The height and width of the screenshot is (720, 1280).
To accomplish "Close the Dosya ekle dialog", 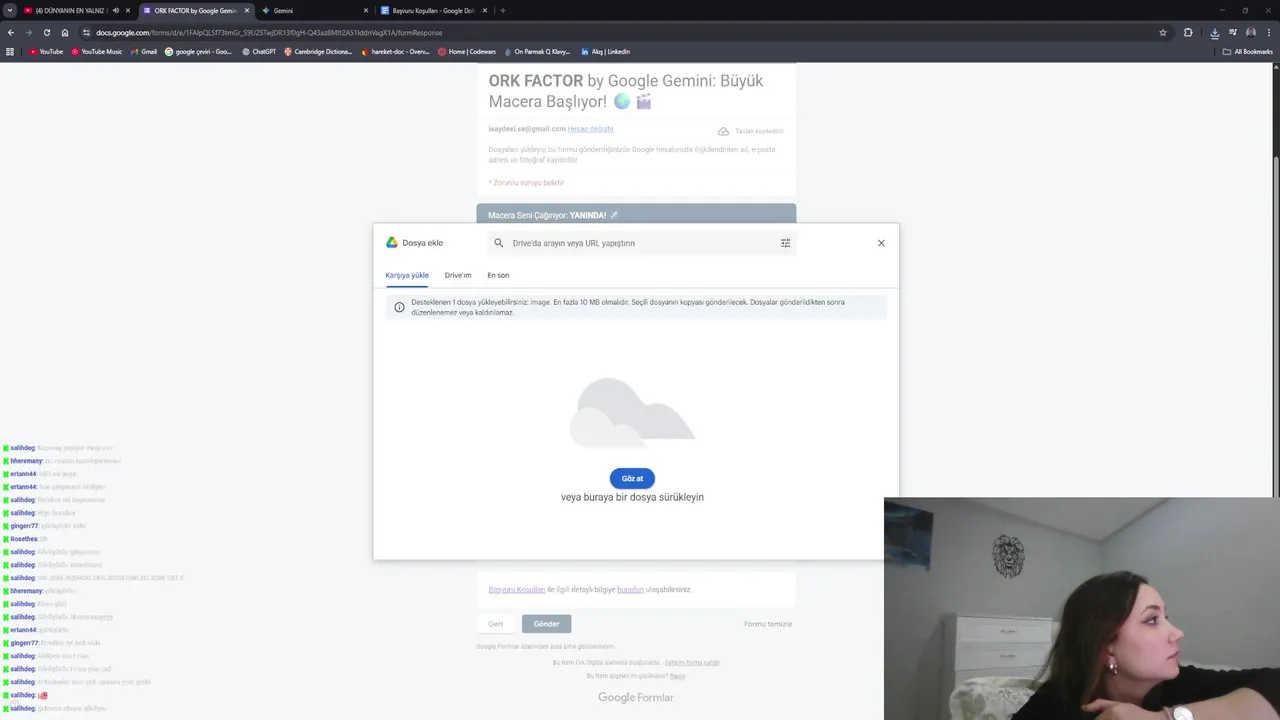I will pyautogui.click(x=881, y=243).
